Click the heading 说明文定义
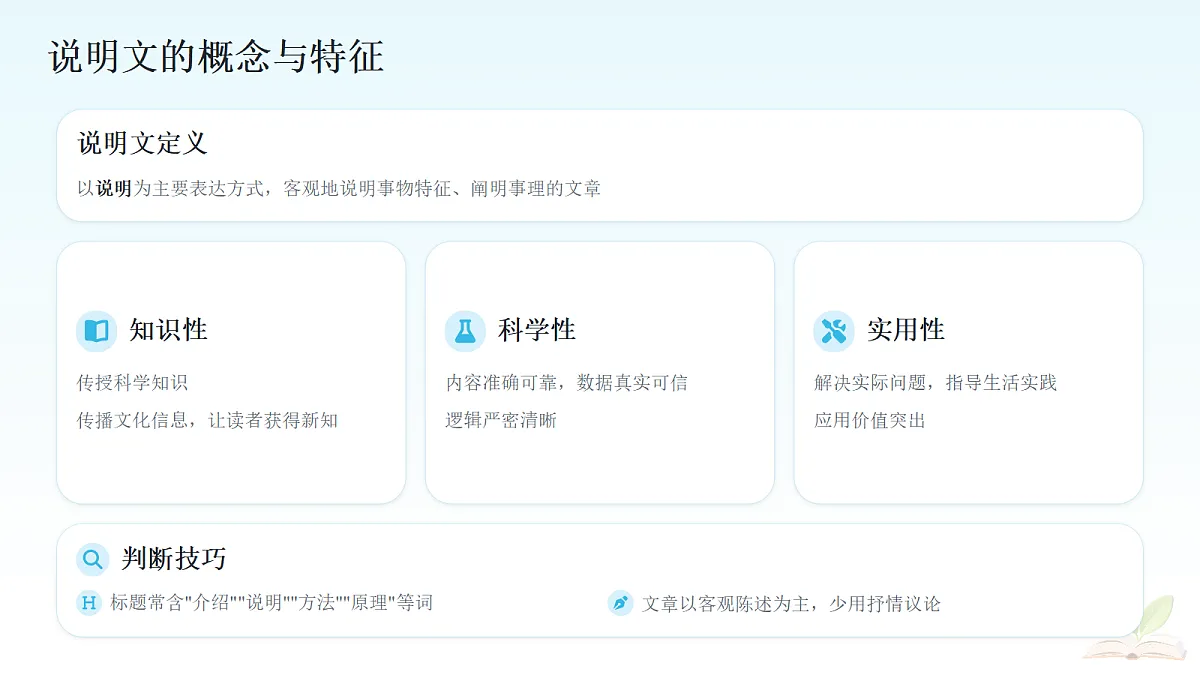 pos(143,143)
